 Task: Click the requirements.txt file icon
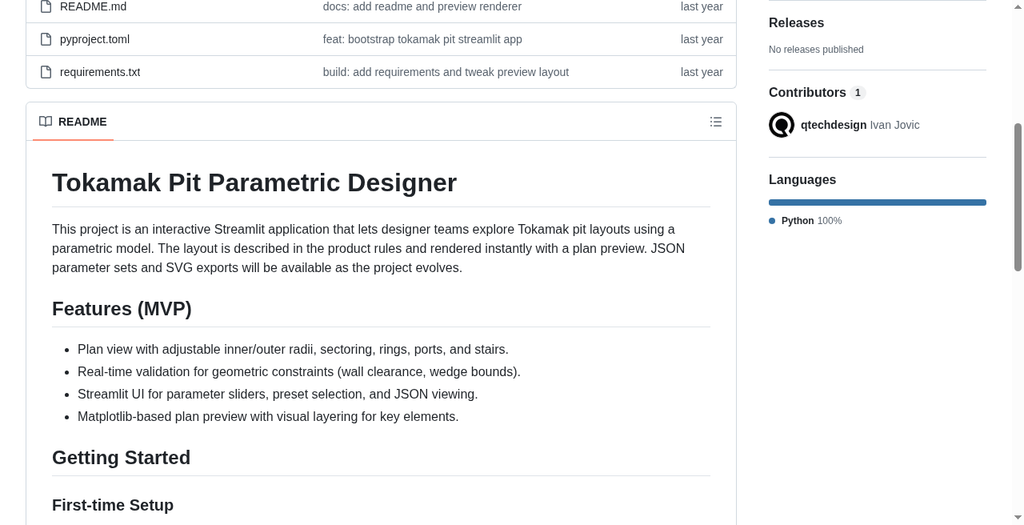(46, 72)
